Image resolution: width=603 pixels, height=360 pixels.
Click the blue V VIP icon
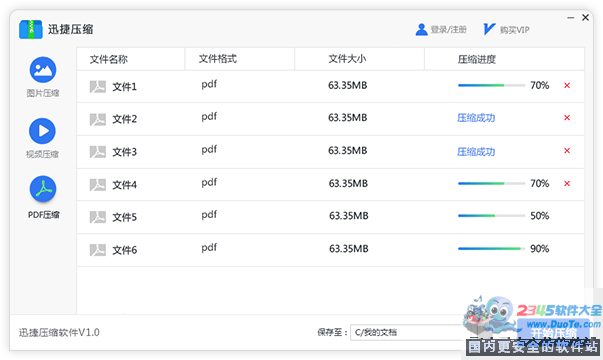489,29
